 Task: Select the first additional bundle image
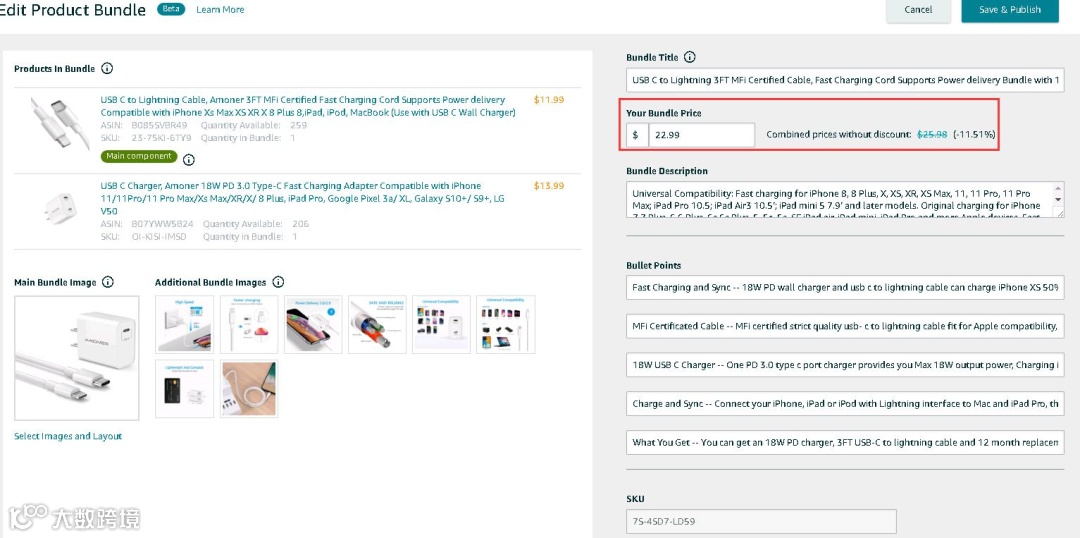(184, 324)
